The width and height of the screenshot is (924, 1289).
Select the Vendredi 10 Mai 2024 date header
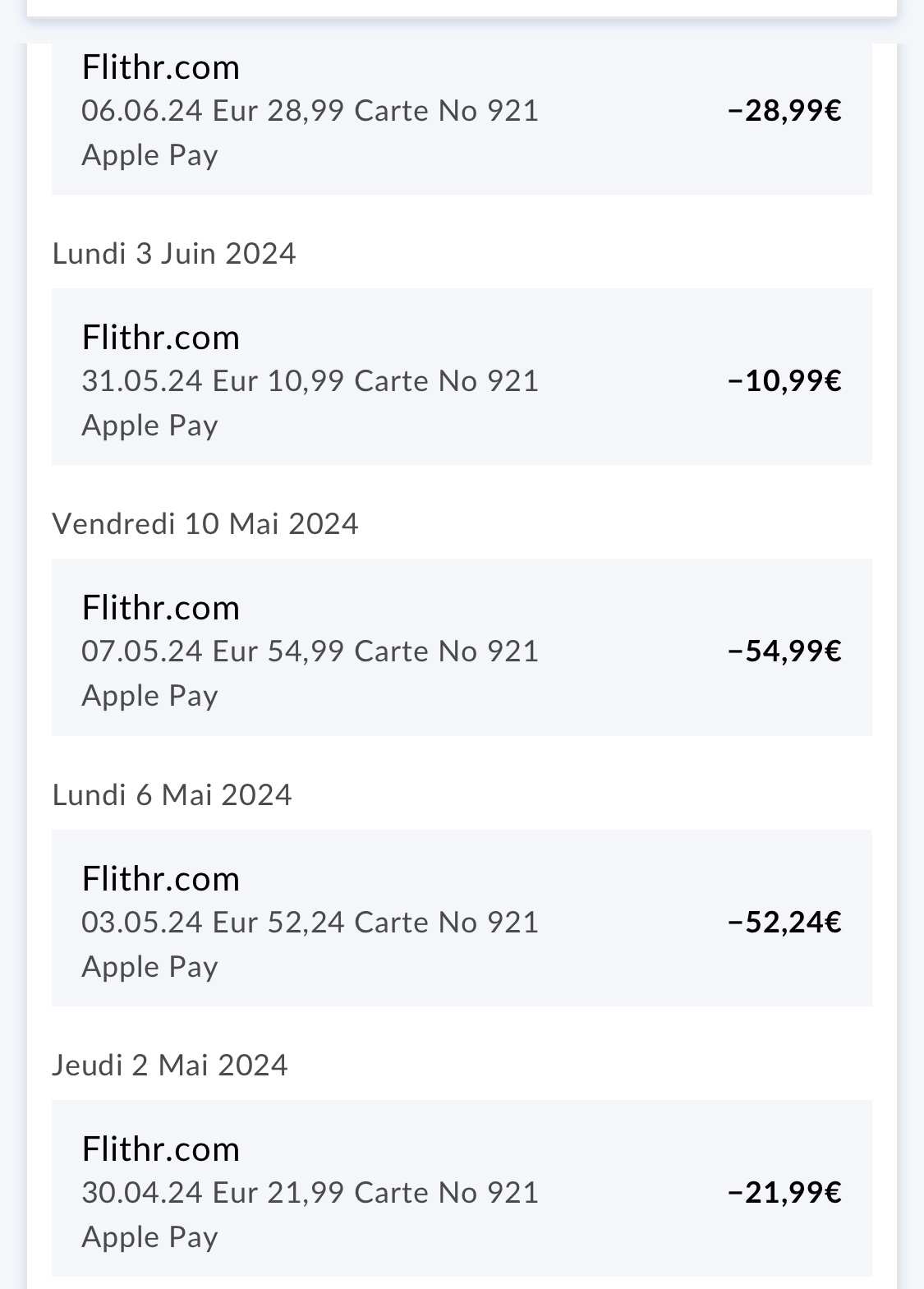click(x=205, y=523)
